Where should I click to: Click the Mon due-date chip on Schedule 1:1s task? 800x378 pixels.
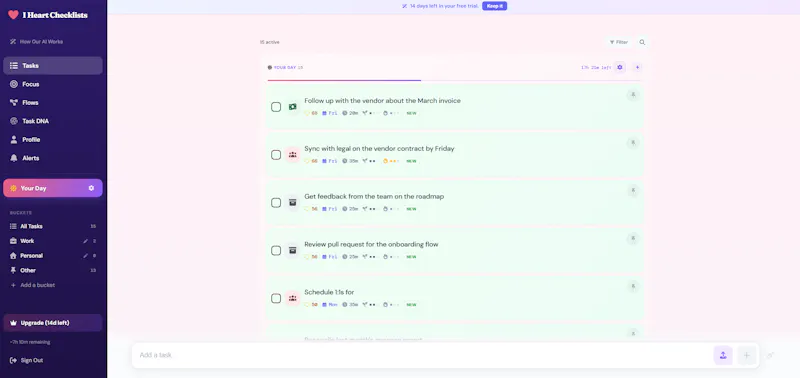330,305
